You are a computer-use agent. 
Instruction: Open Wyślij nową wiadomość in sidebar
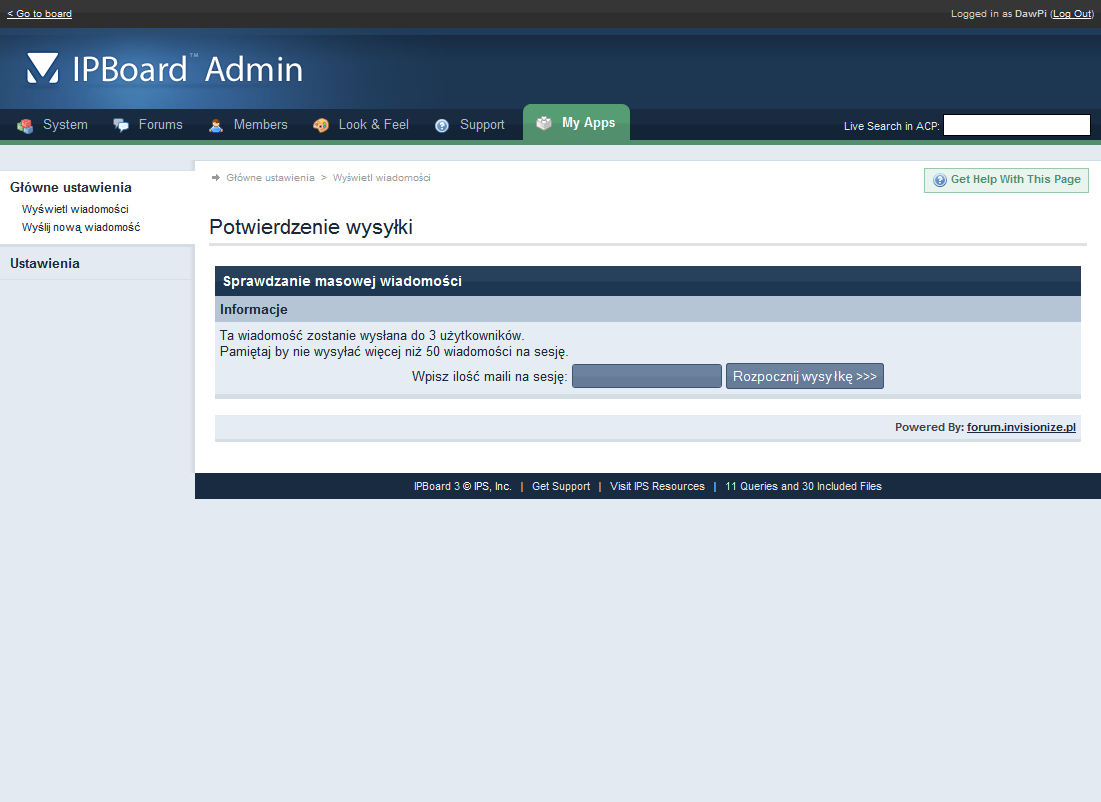coord(81,227)
